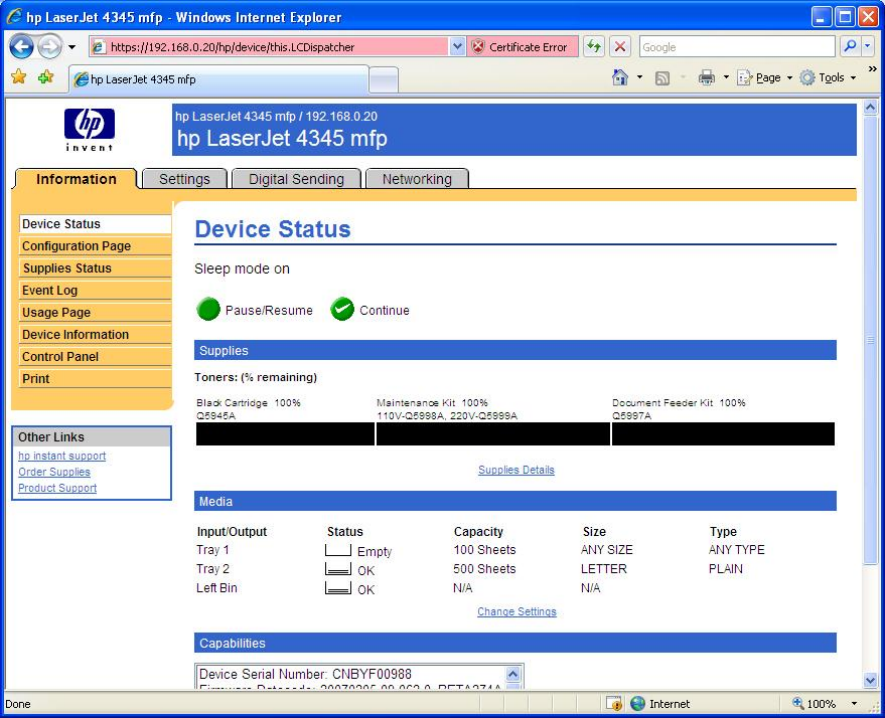Click the Product Support link

57,488
